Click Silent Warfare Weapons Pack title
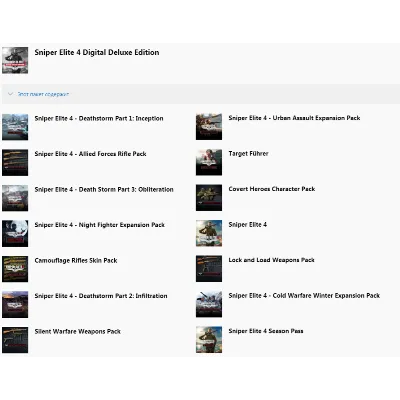This screenshot has width=400, height=400. [x=78, y=331]
